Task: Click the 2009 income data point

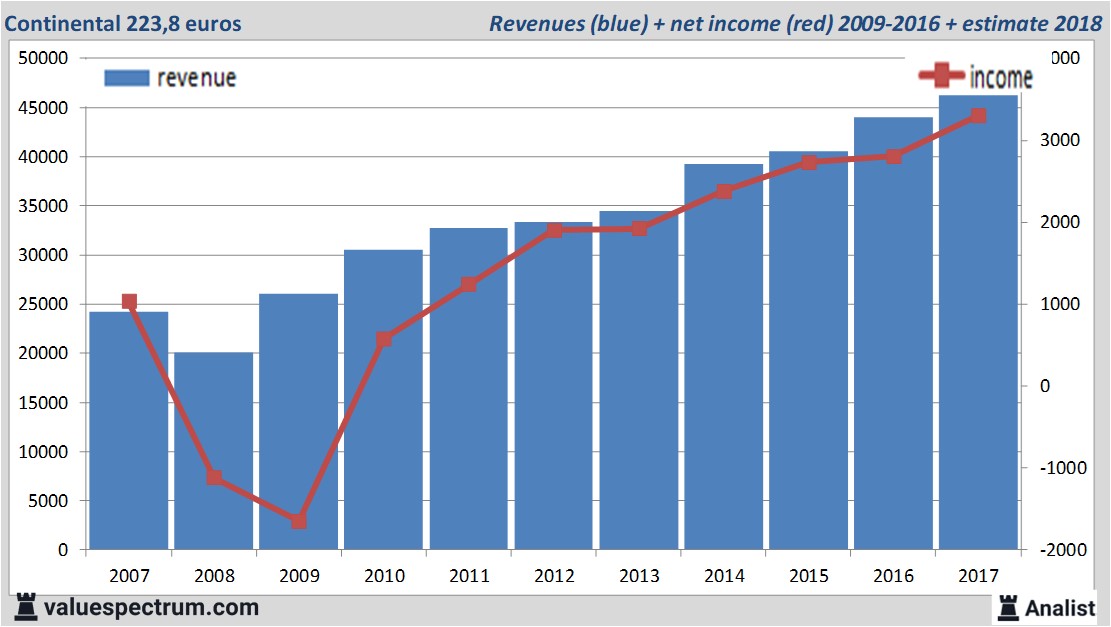Action: (x=298, y=521)
